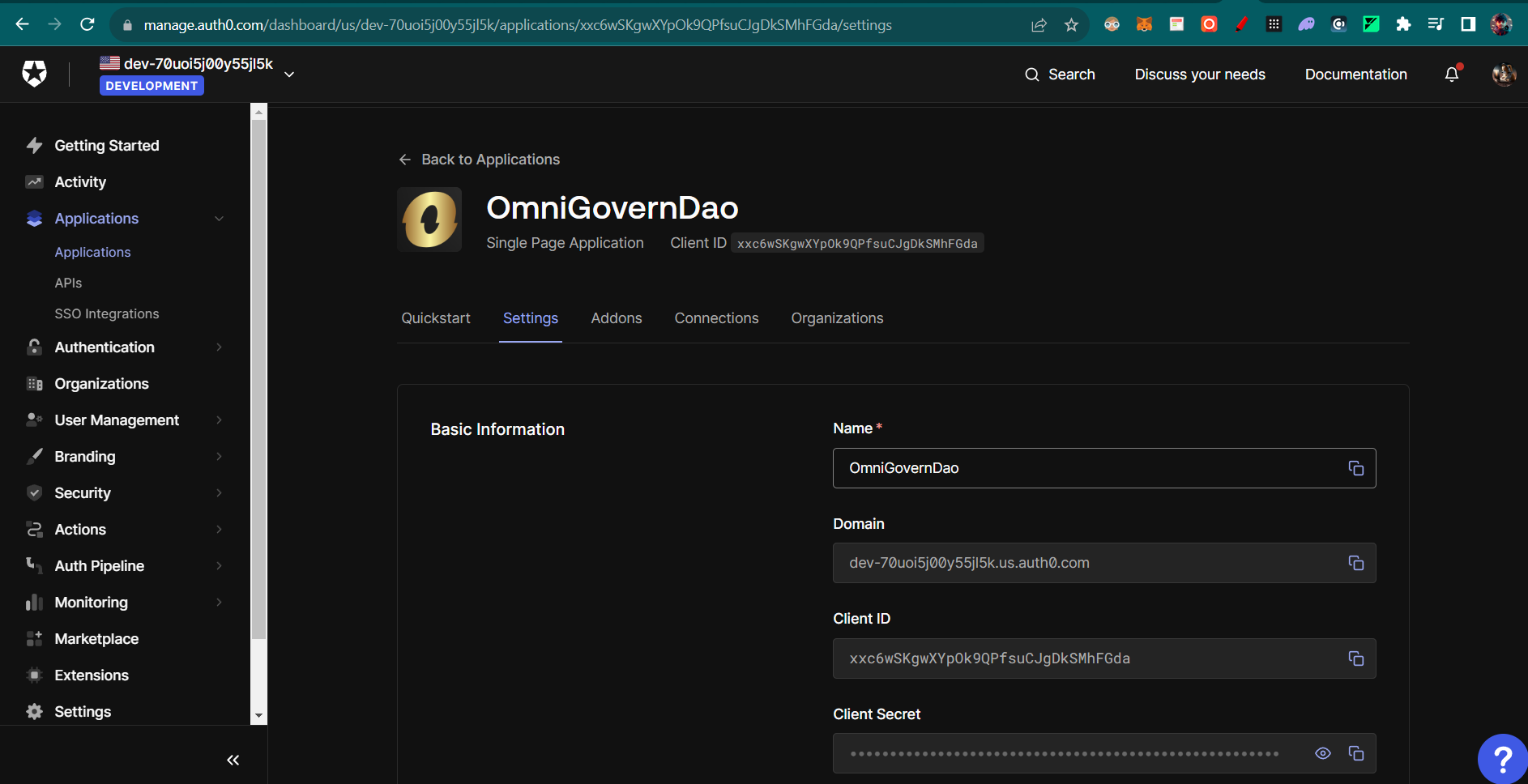Viewport: 1528px width, 784px height.
Task: Click inside the Name input field
Action: [x=1053, y=468]
